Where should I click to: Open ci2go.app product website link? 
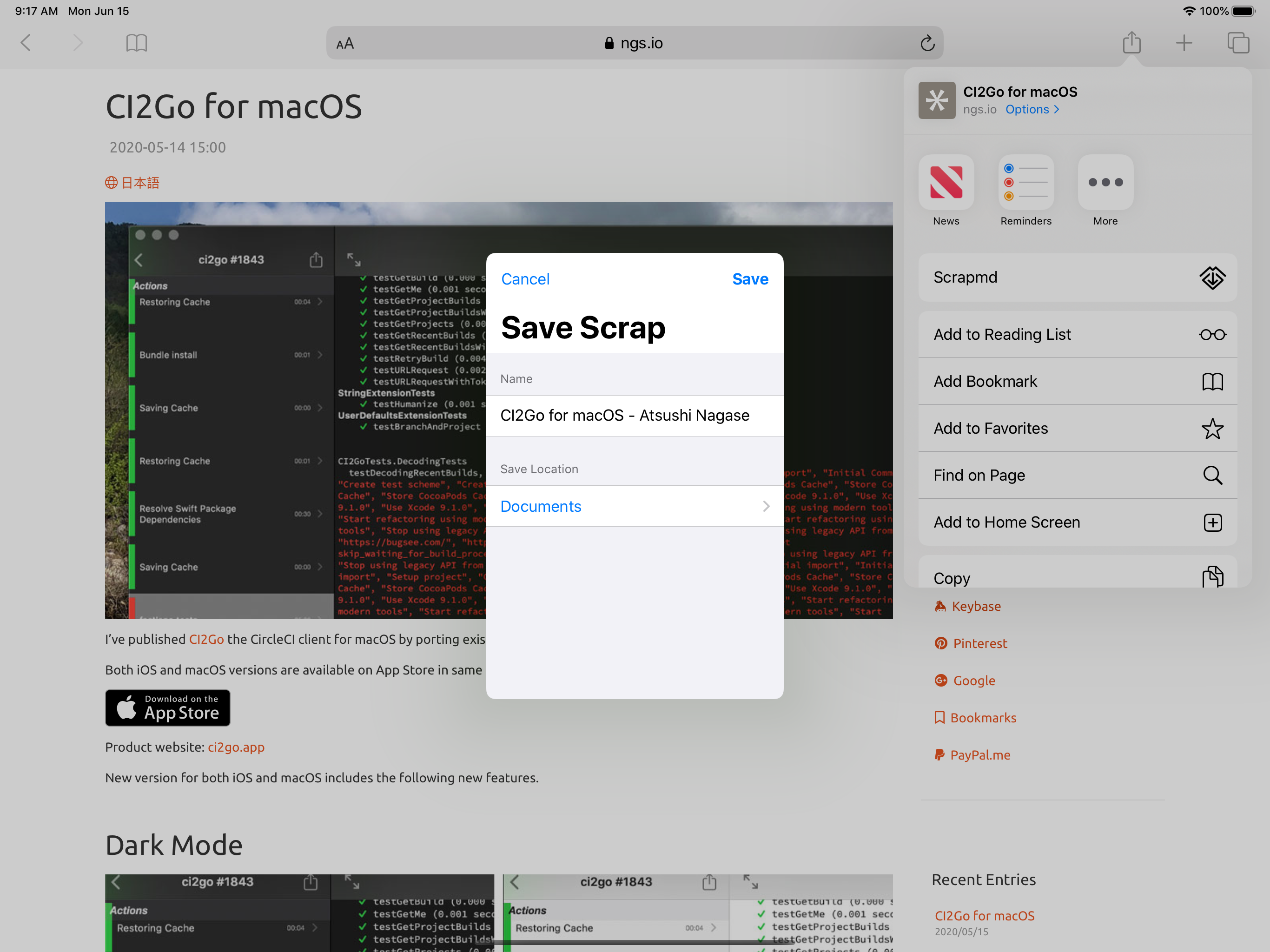[236, 747]
